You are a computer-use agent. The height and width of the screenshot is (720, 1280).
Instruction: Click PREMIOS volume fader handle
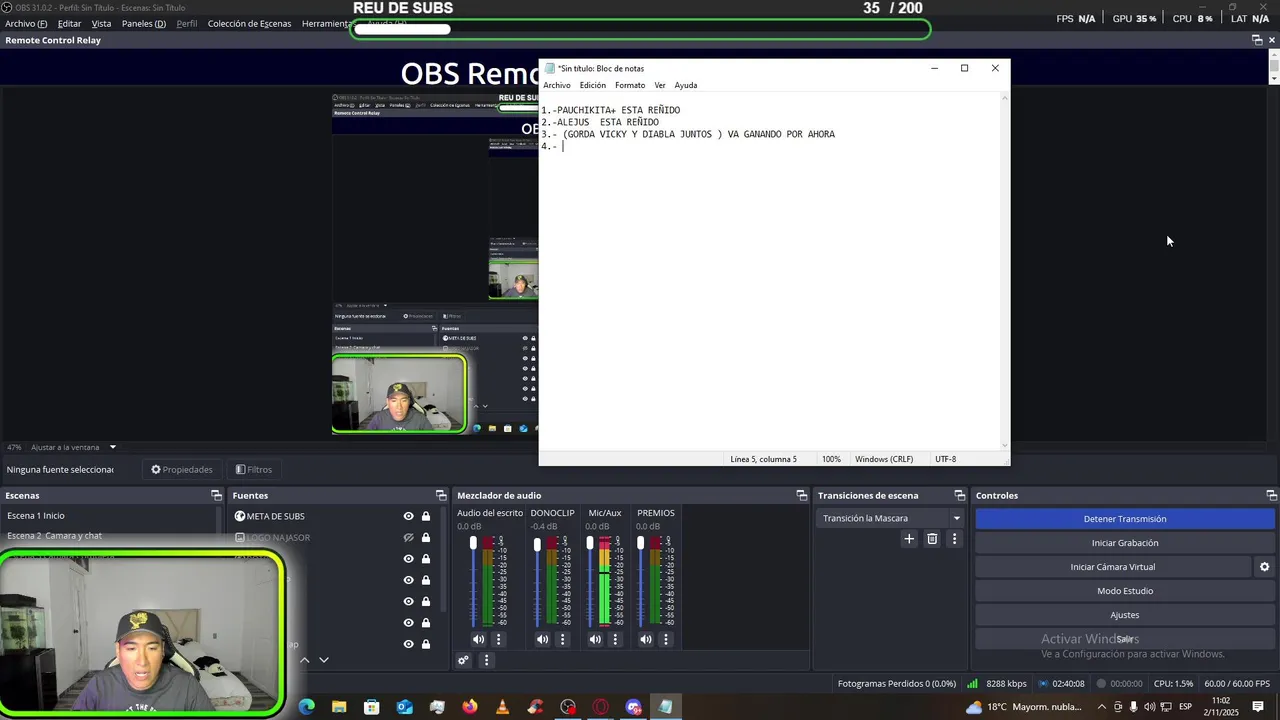641,543
